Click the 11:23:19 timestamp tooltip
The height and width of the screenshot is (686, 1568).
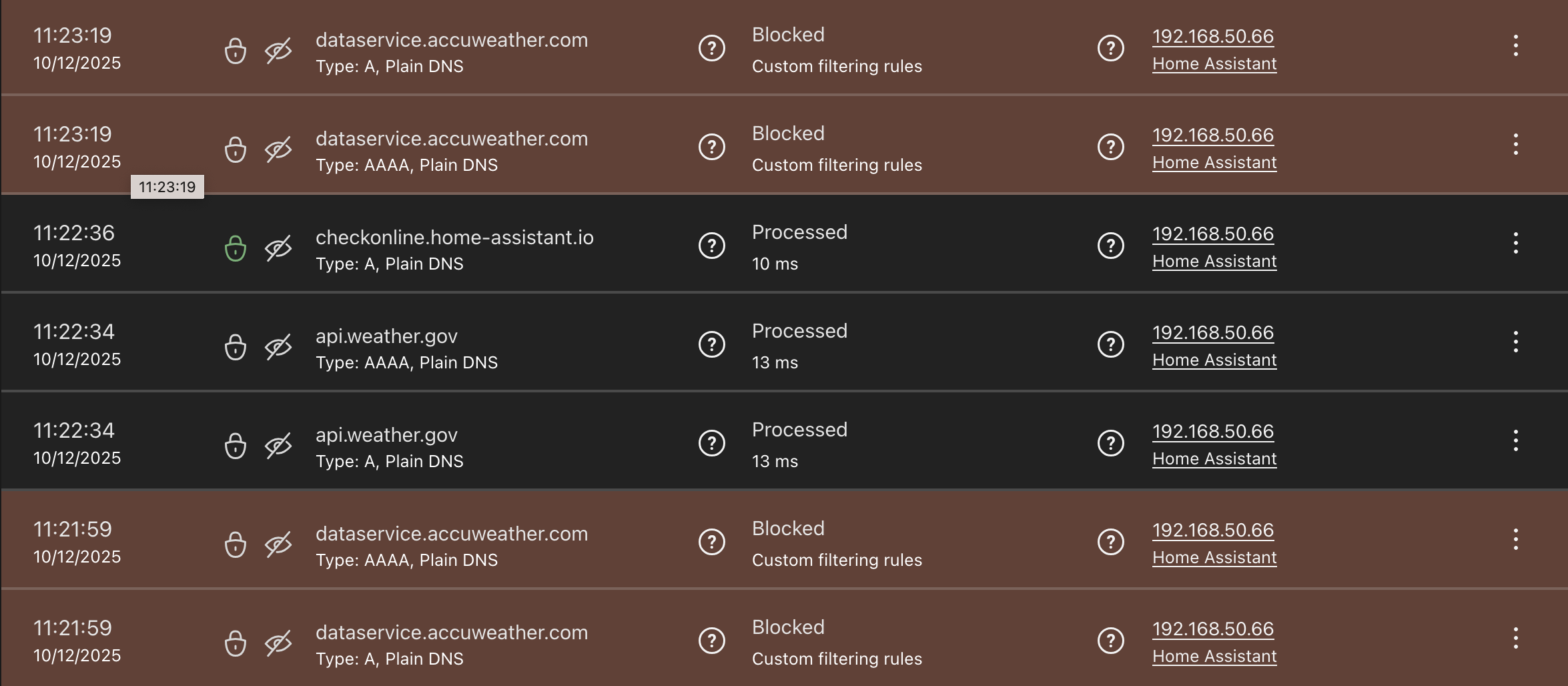(x=167, y=187)
